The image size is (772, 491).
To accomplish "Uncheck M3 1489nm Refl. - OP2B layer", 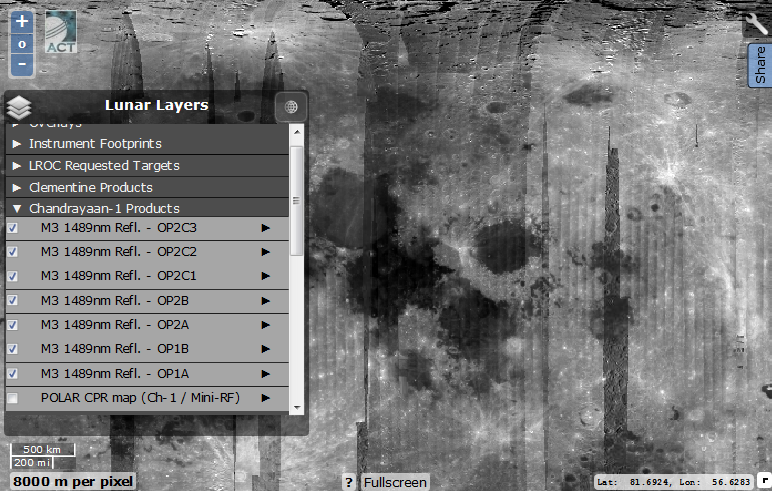I will (x=13, y=300).
